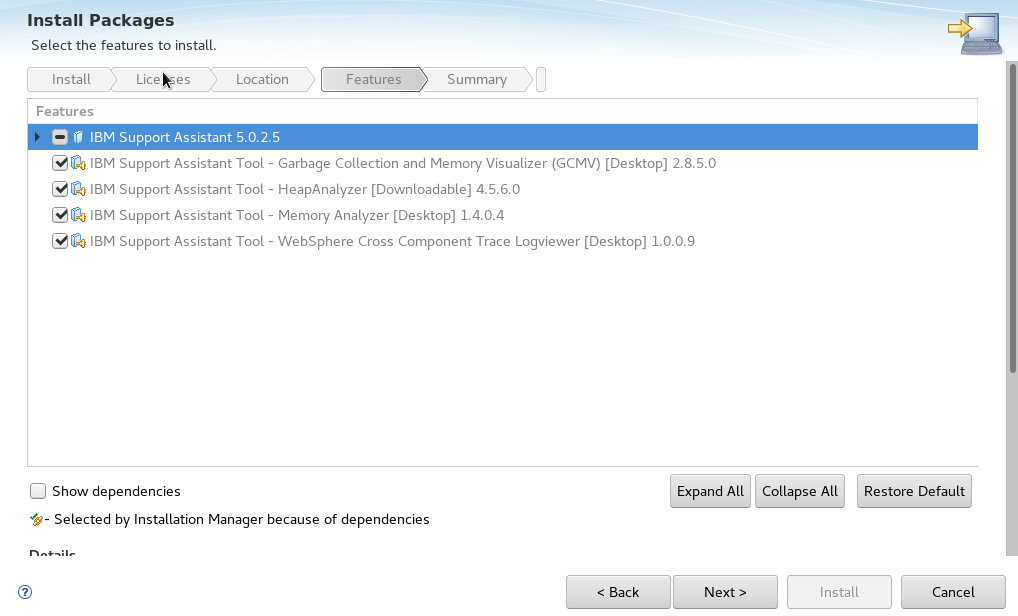
Task: Click the install wizard computer icon
Action: coord(975,33)
